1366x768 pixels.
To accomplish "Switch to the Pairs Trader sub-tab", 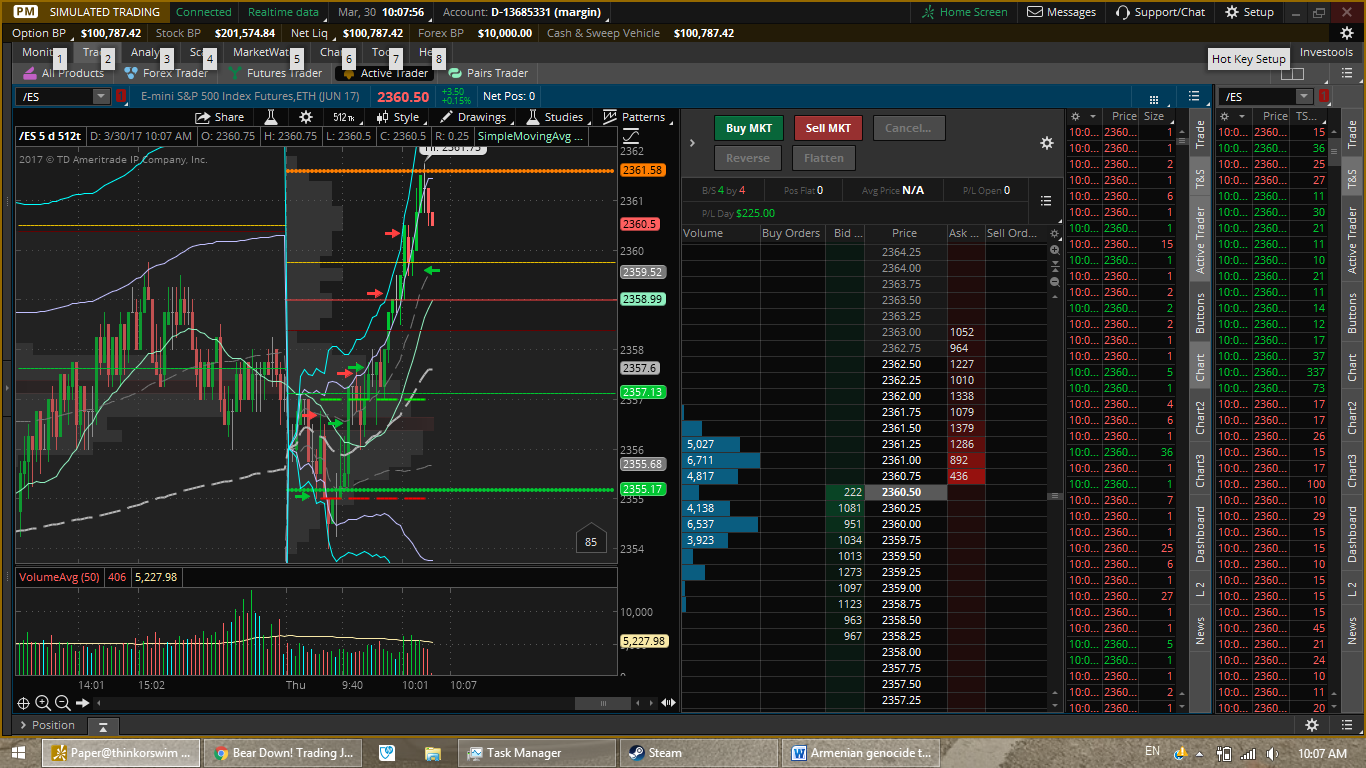I will (488, 73).
